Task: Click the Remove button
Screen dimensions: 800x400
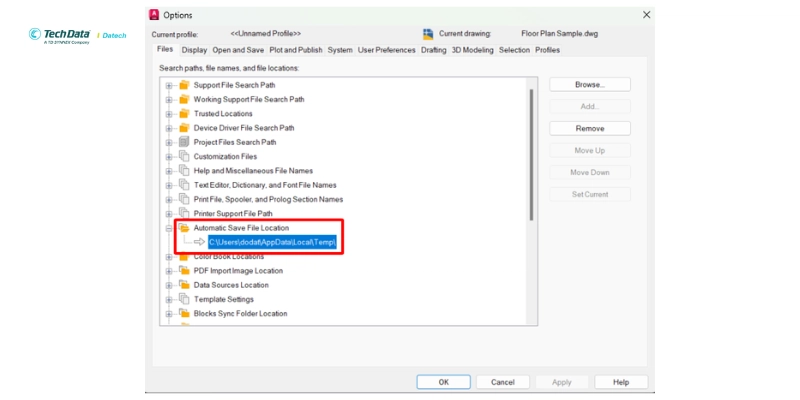Action: click(x=590, y=129)
